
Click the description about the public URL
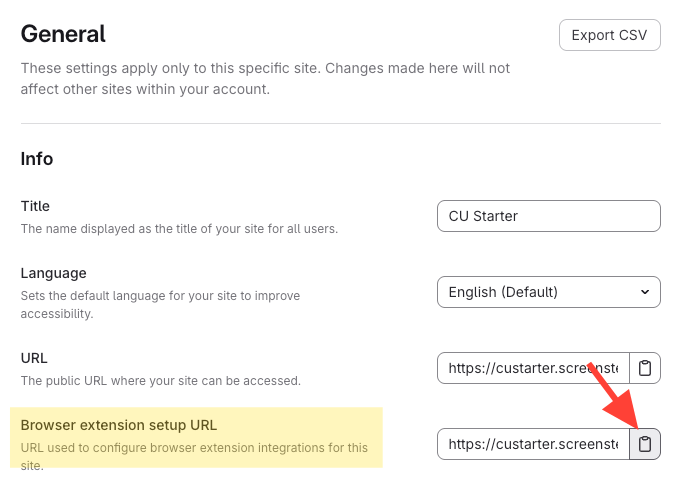pyautogui.click(x=160, y=381)
